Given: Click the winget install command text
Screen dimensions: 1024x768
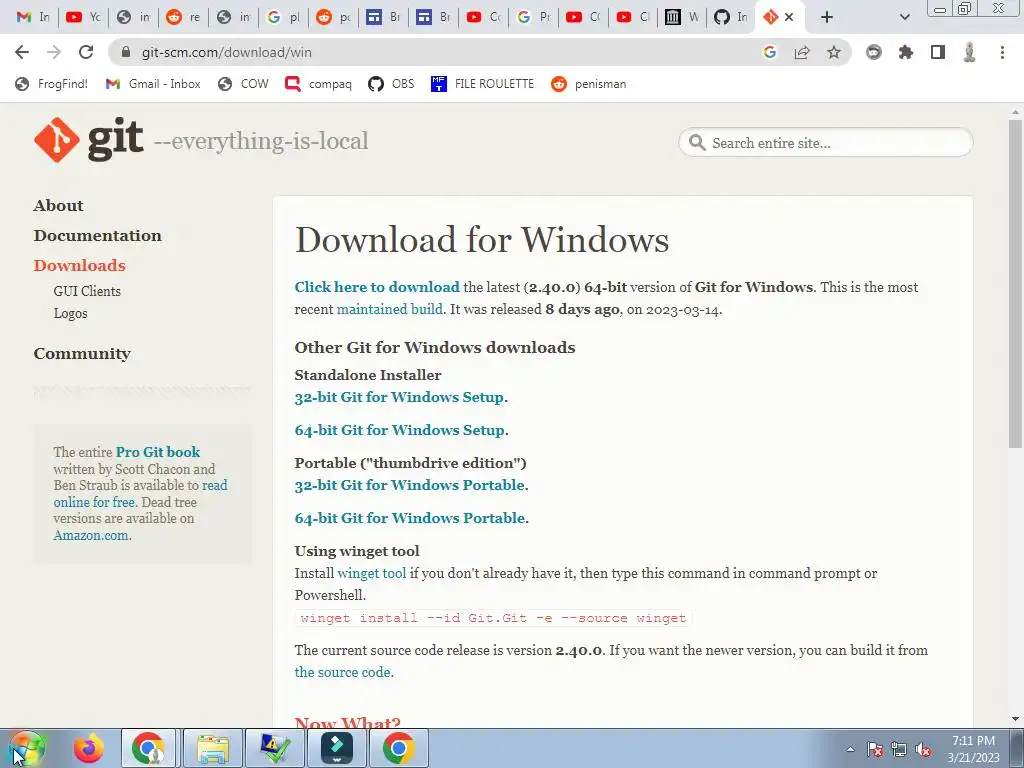Looking at the screenshot, I should [x=493, y=618].
